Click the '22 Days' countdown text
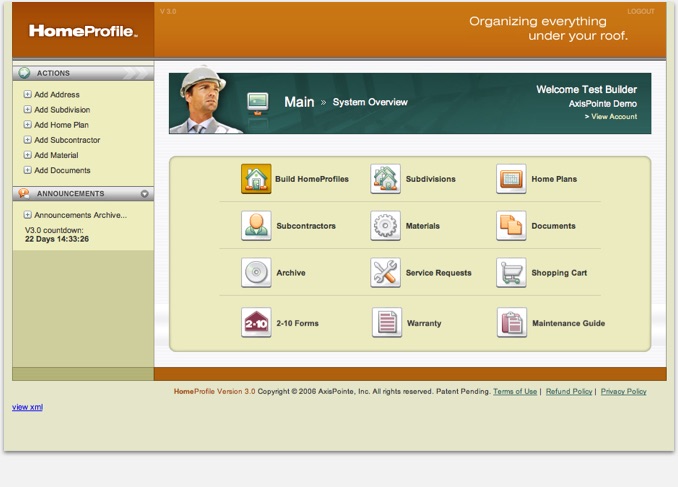This screenshot has height=487, width=678. [x=57, y=239]
